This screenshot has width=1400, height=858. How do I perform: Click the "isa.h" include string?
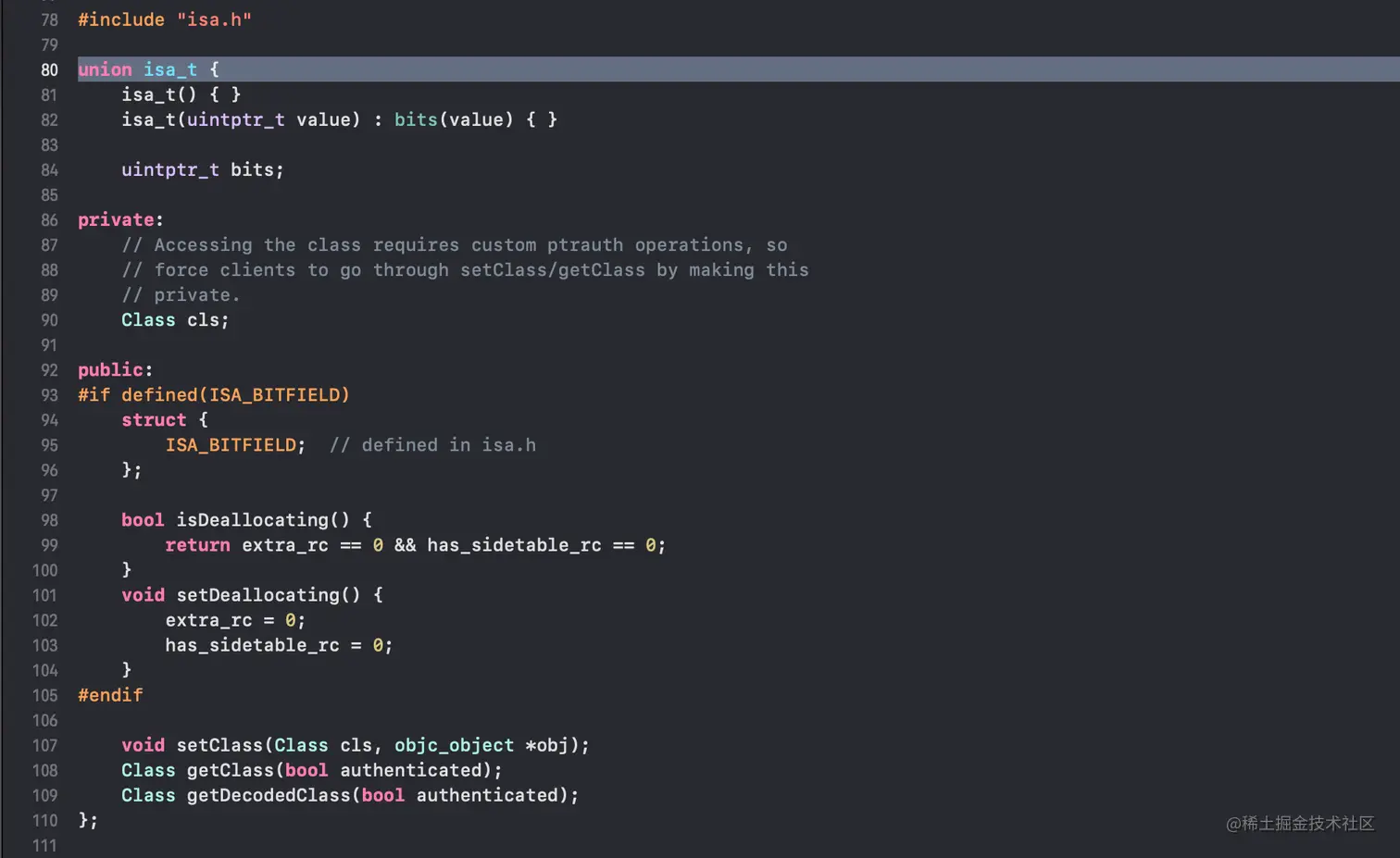[x=214, y=19]
